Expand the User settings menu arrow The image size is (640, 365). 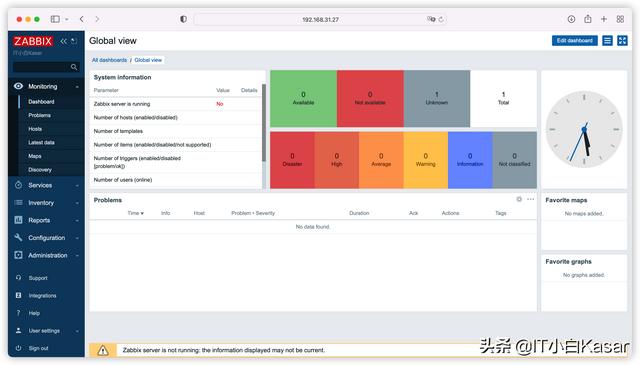77,331
